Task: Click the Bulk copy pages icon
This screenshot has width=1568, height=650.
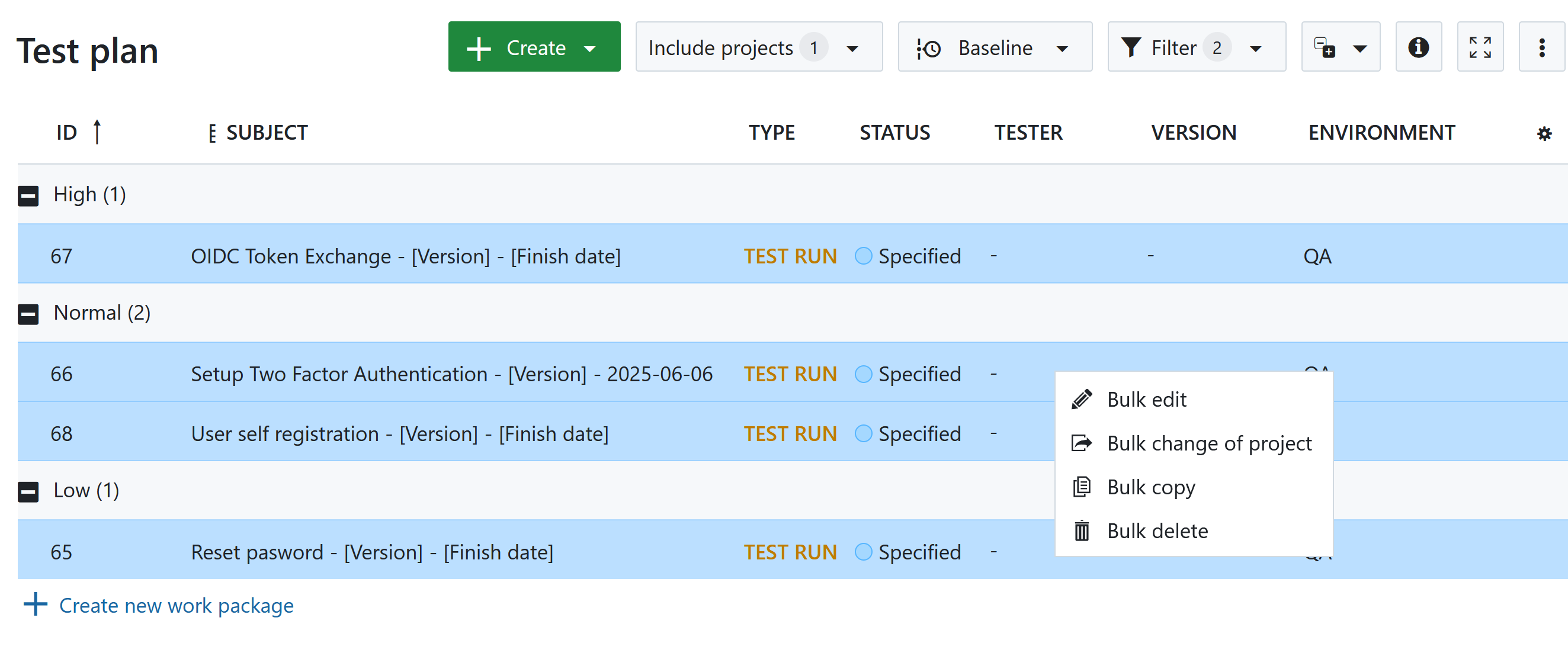Action: pyautogui.click(x=1081, y=487)
